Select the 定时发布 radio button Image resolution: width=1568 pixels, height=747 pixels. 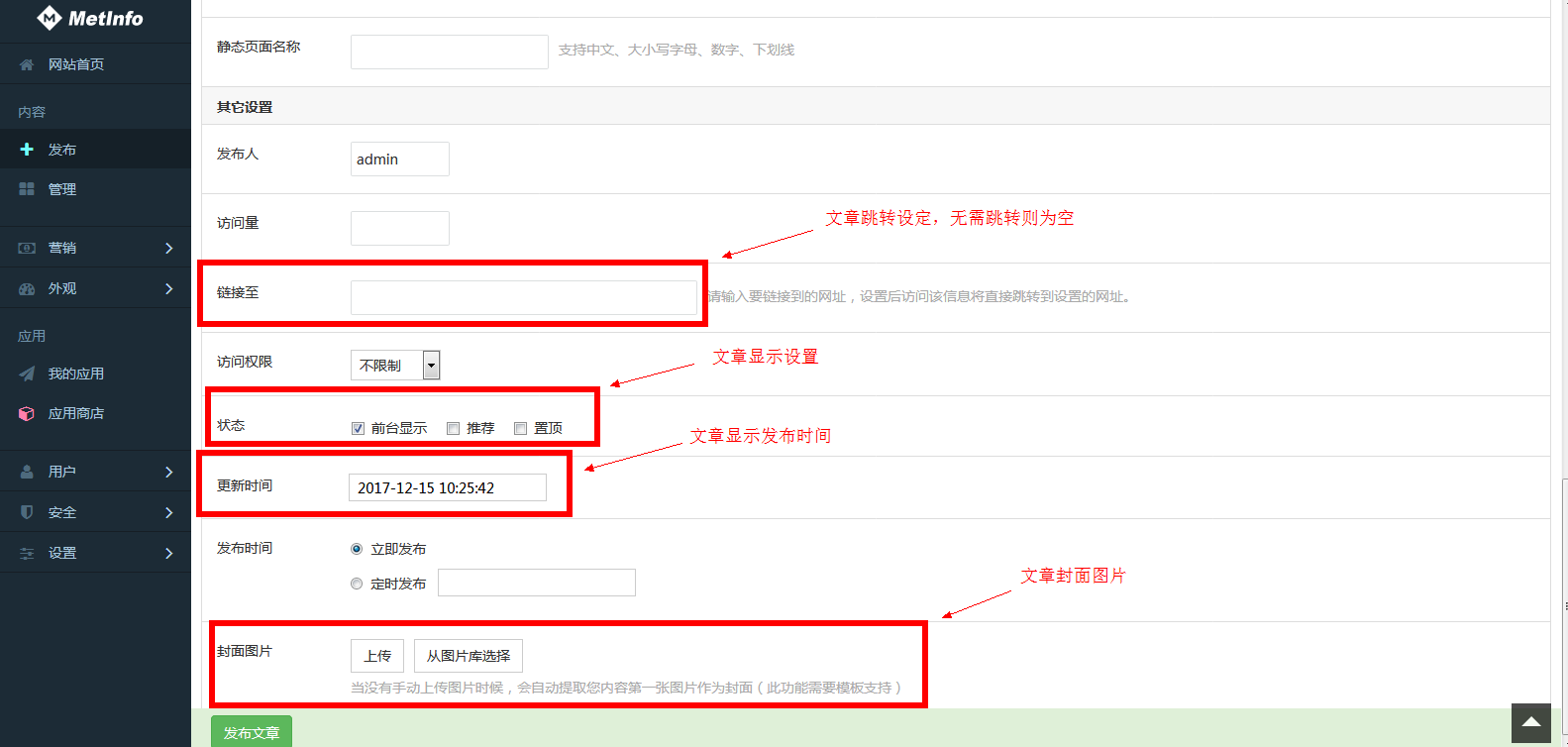[357, 584]
